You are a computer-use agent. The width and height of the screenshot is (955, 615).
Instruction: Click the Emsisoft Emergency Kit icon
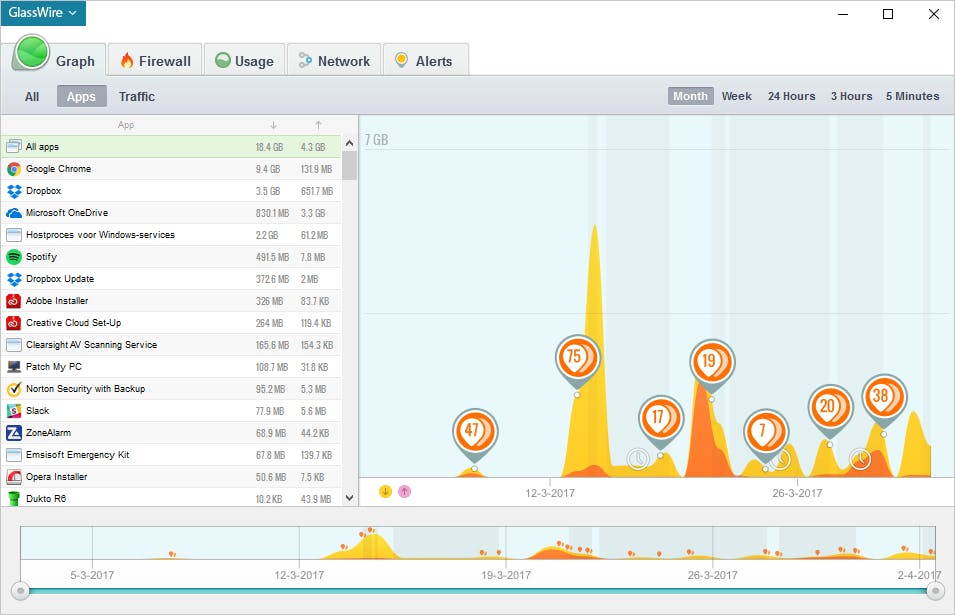click(14, 455)
